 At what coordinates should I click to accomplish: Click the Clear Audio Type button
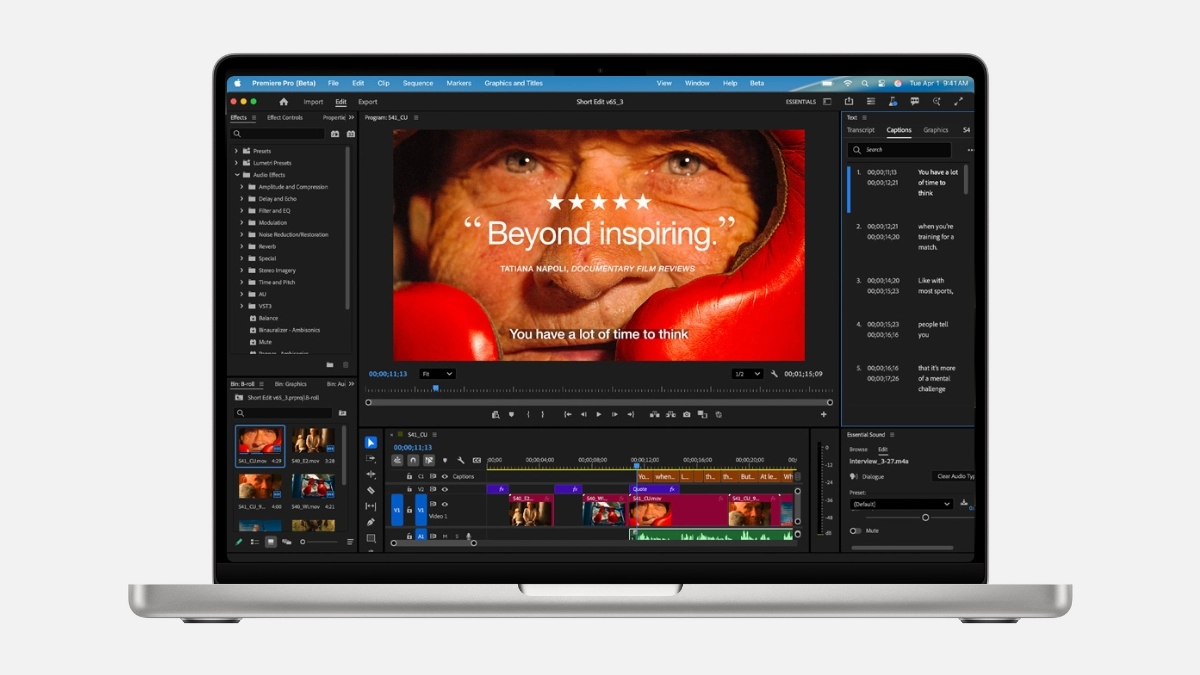(x=954, y=477)
